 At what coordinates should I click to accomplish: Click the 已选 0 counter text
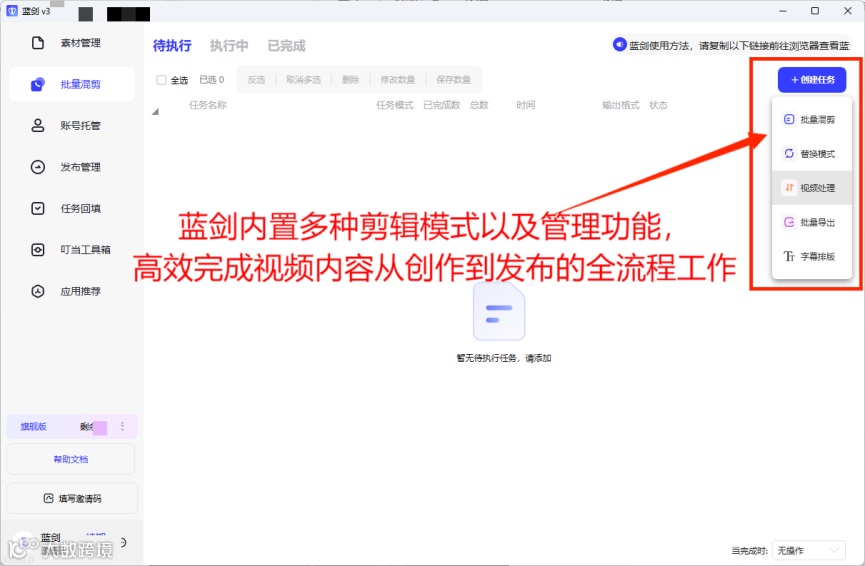[x=212, y=80]
